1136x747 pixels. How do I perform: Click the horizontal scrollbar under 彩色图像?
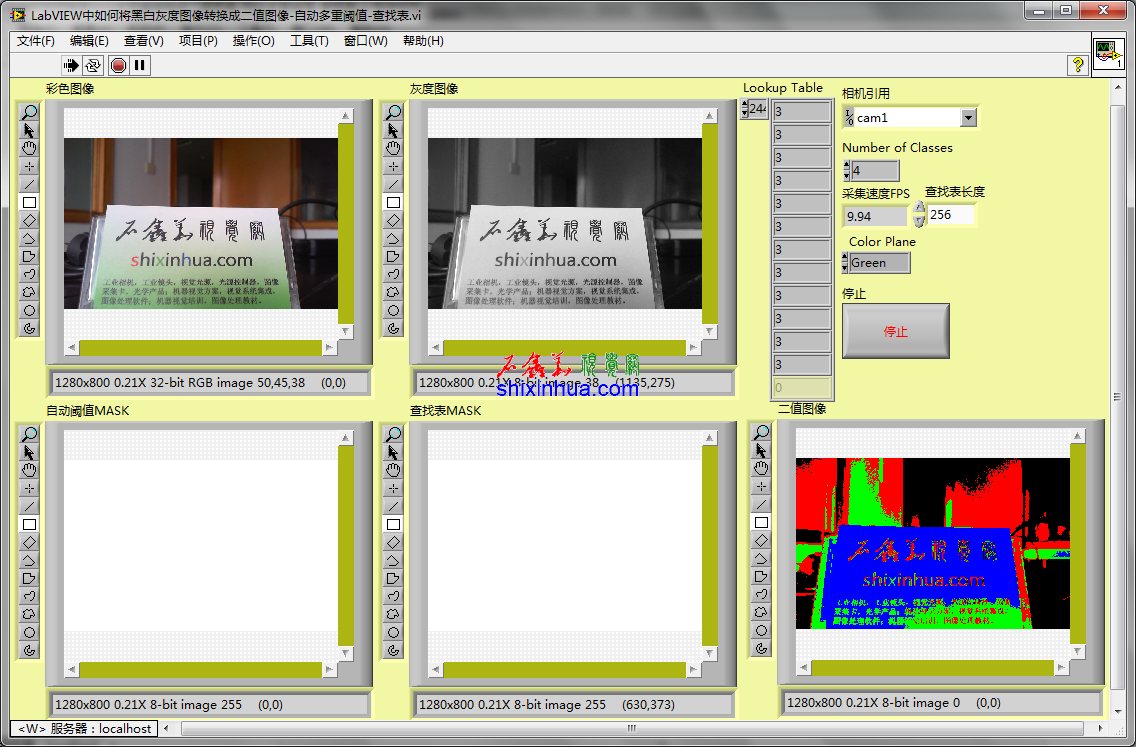pos(200,348)
